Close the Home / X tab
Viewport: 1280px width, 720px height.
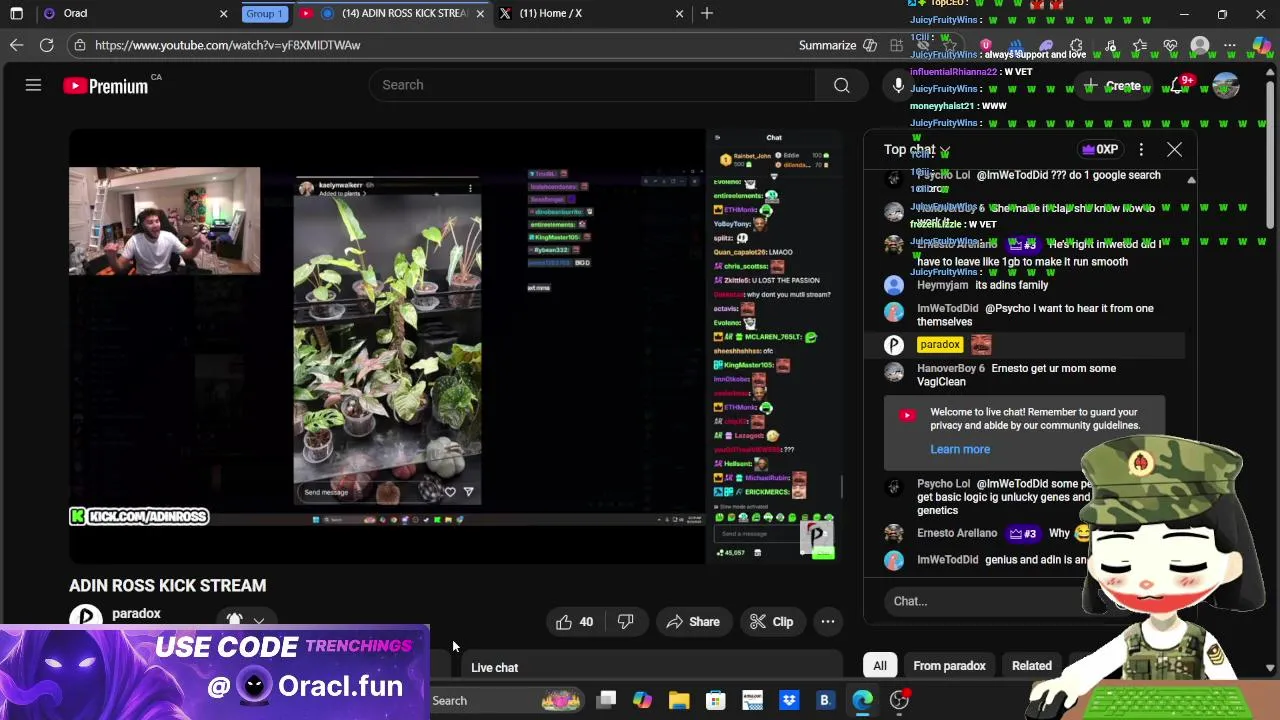point(680,13)
